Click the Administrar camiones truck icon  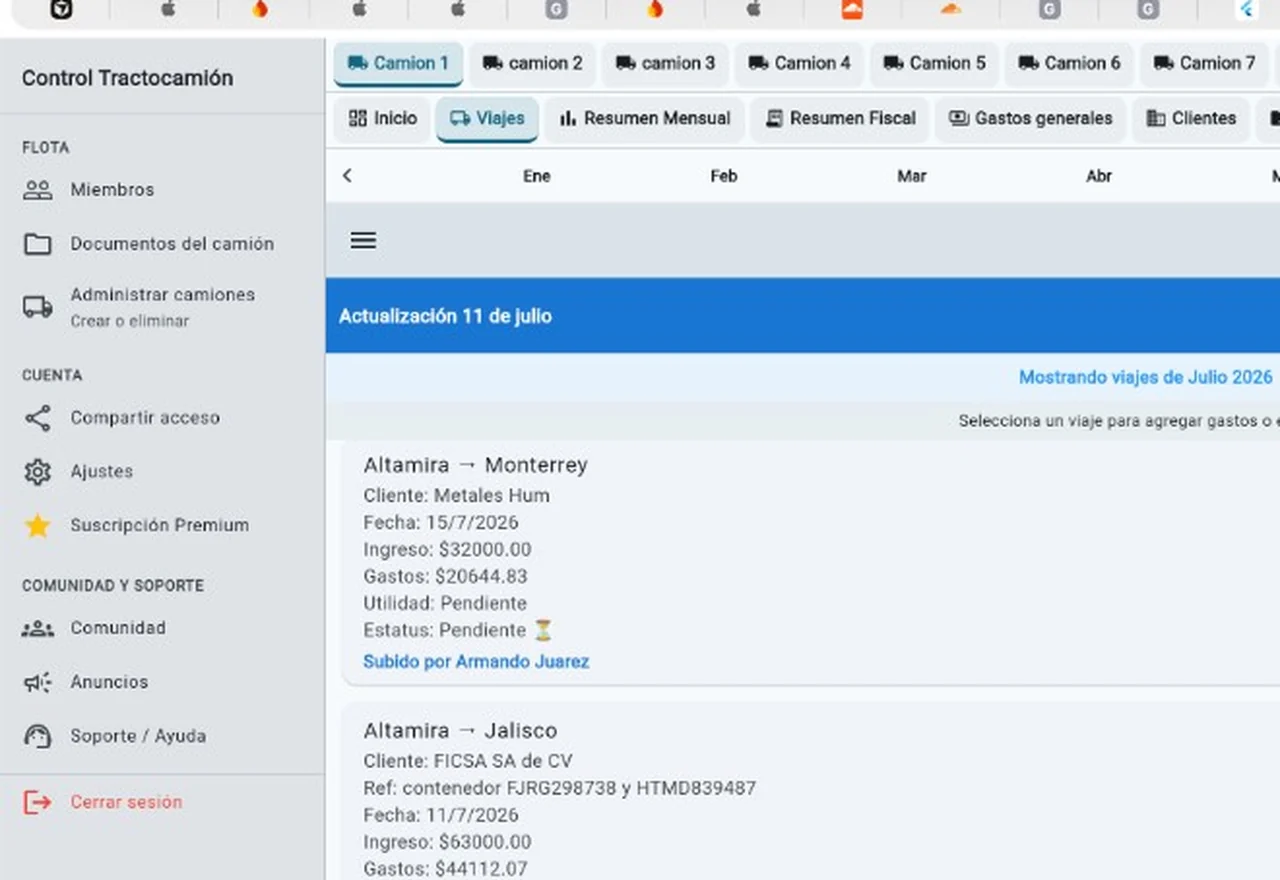pyautogui.click(x=37, y=307)
